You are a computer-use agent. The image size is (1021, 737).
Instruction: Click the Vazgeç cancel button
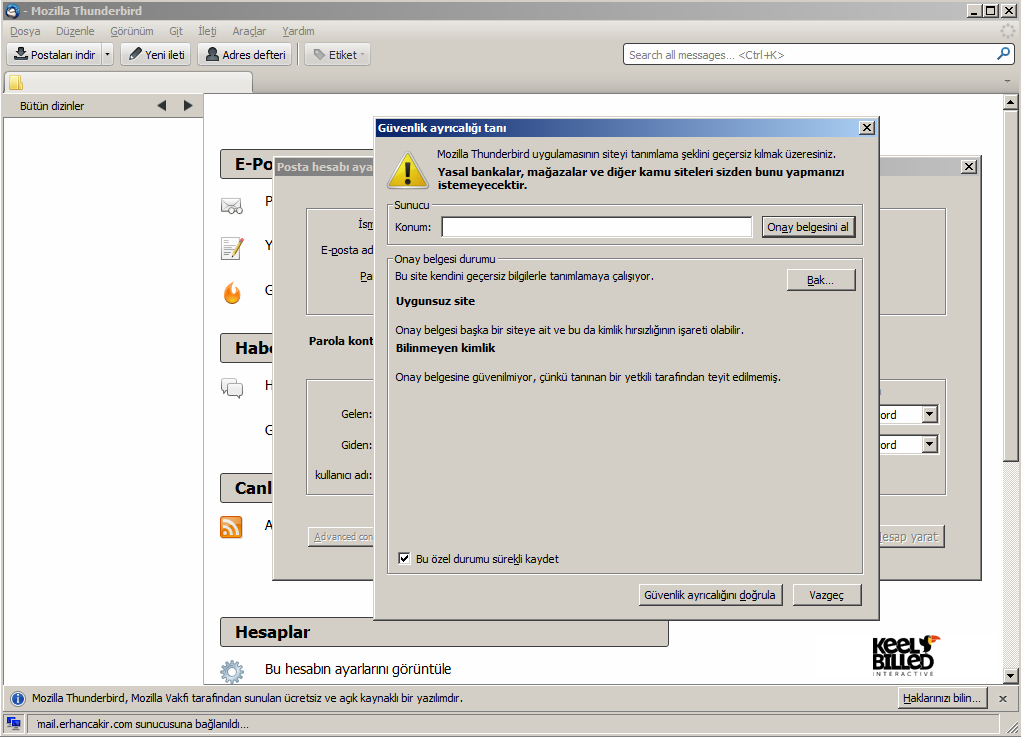(x=827, y=595)
